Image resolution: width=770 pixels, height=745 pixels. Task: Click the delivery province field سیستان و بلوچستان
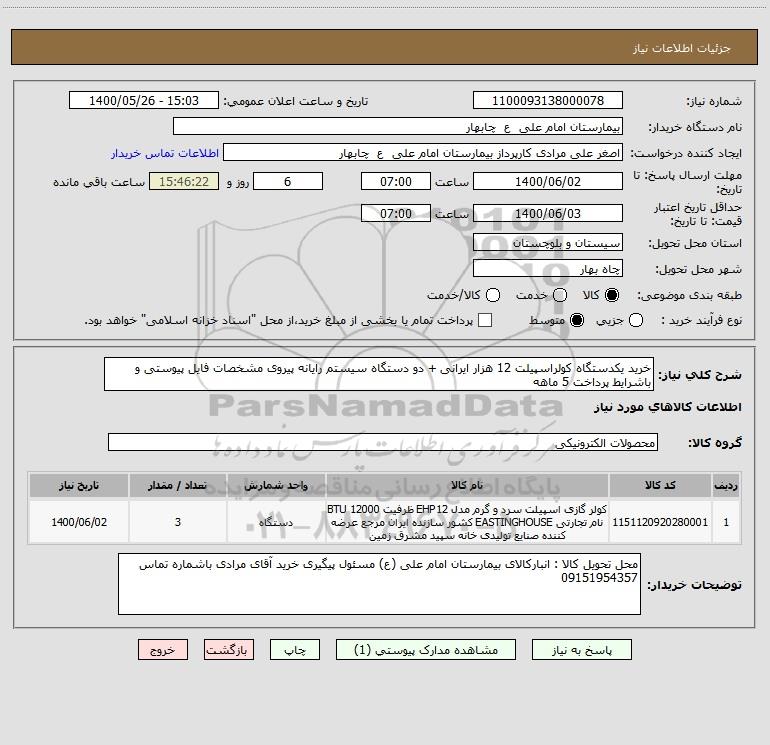[x=548, y=242]
